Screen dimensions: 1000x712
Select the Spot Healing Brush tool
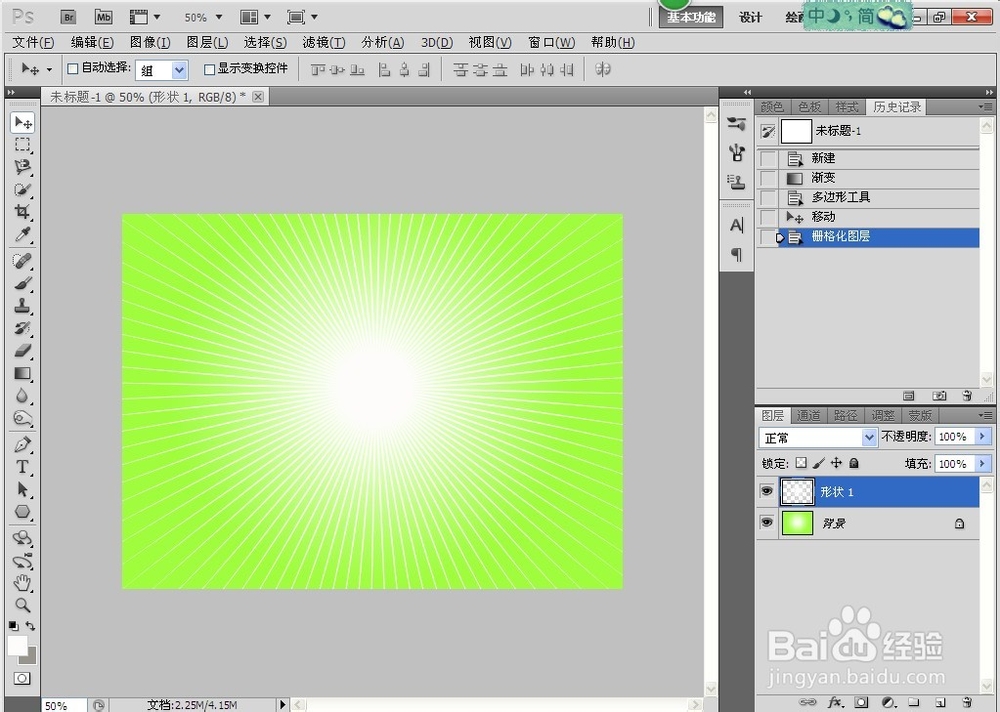[23, 261]
